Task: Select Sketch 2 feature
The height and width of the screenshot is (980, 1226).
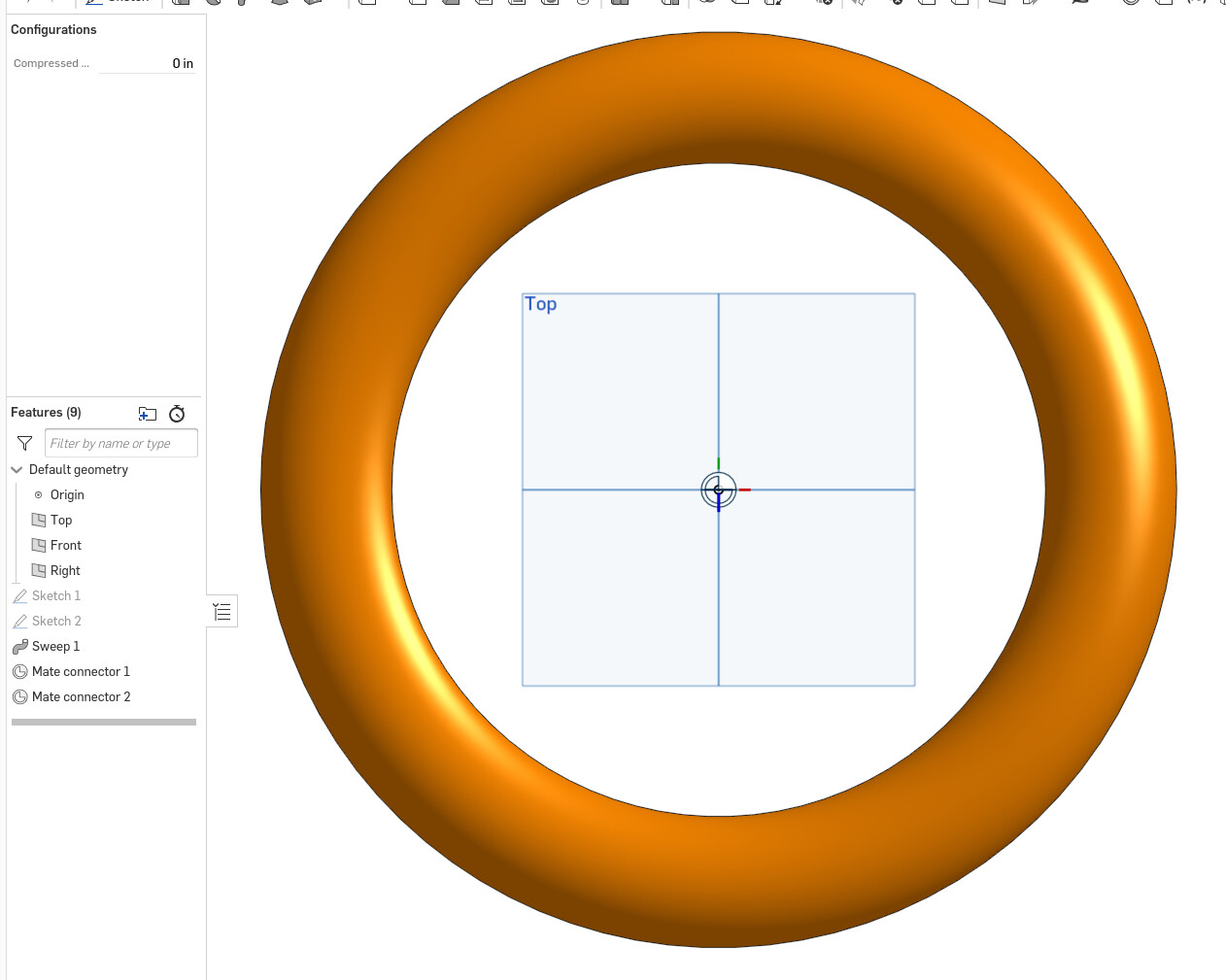Action: tap(56, 621)
